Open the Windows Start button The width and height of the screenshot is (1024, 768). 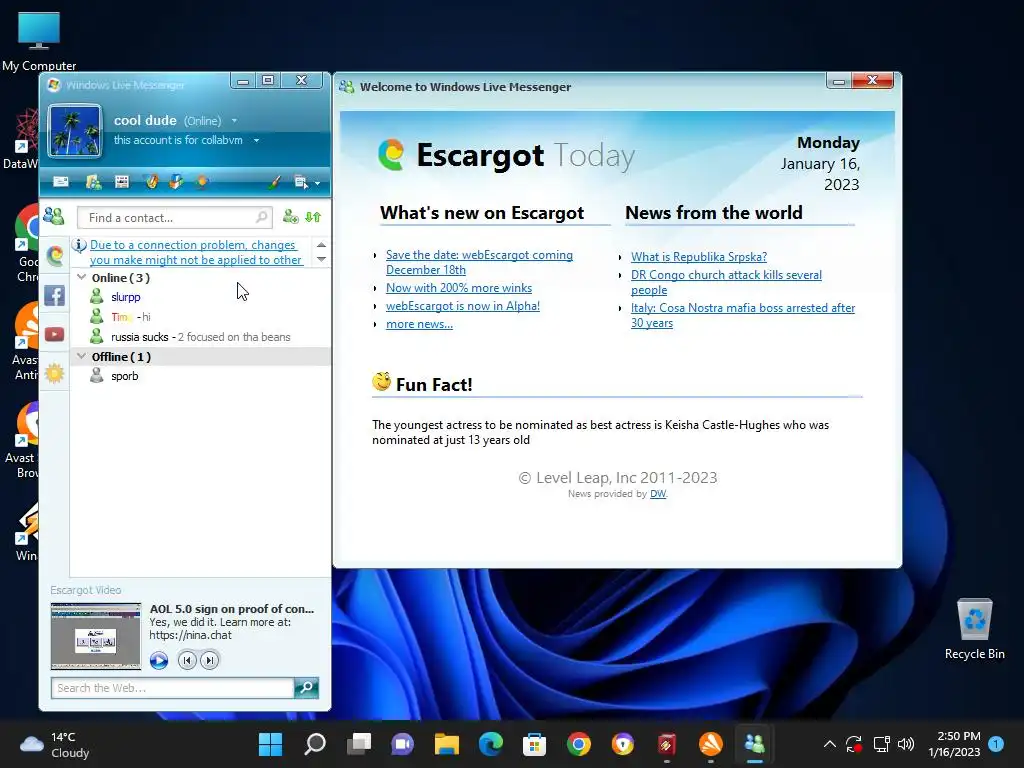point(270,744)
